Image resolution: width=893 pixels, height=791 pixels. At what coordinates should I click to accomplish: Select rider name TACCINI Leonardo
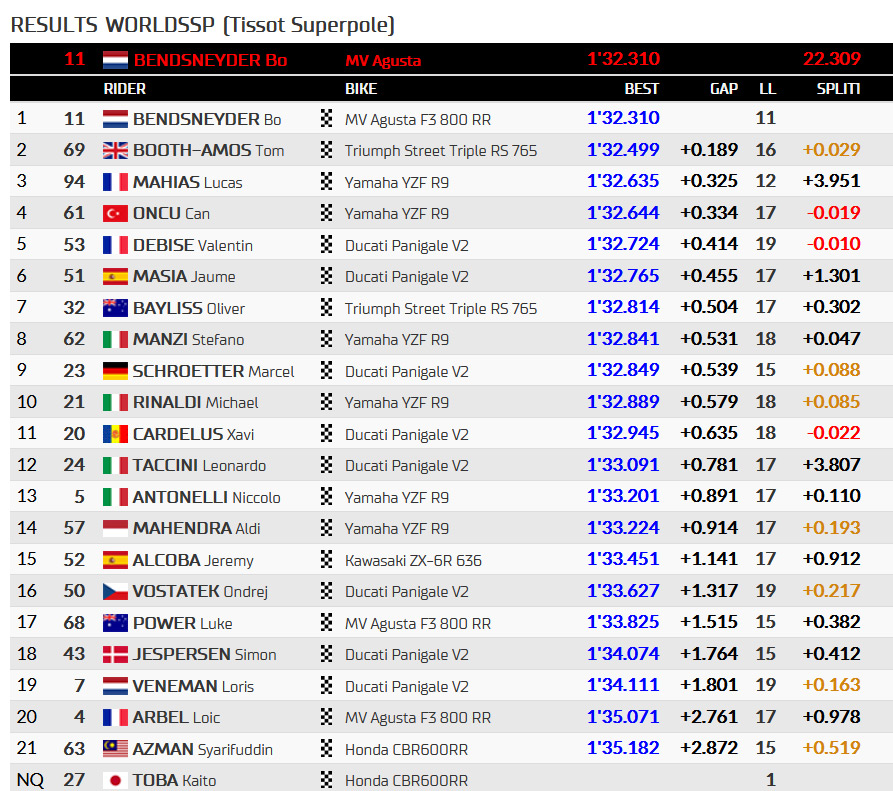199,465
